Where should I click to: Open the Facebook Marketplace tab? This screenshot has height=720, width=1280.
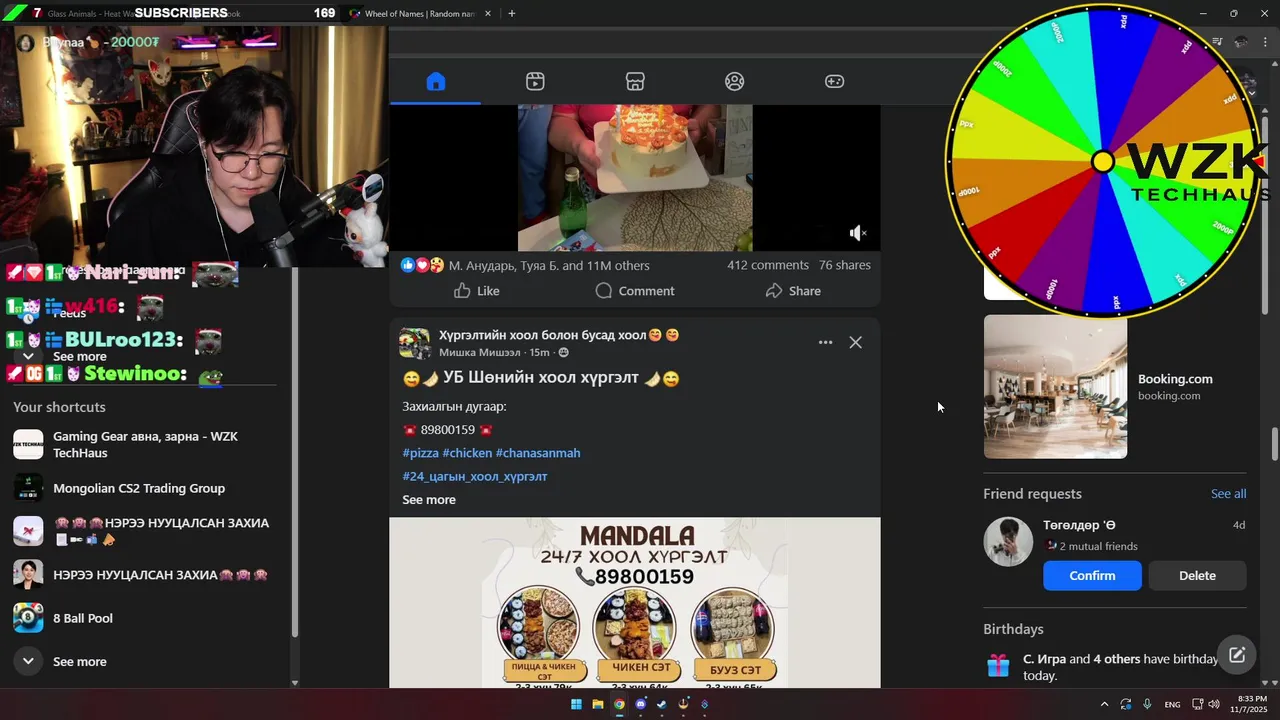635,82
